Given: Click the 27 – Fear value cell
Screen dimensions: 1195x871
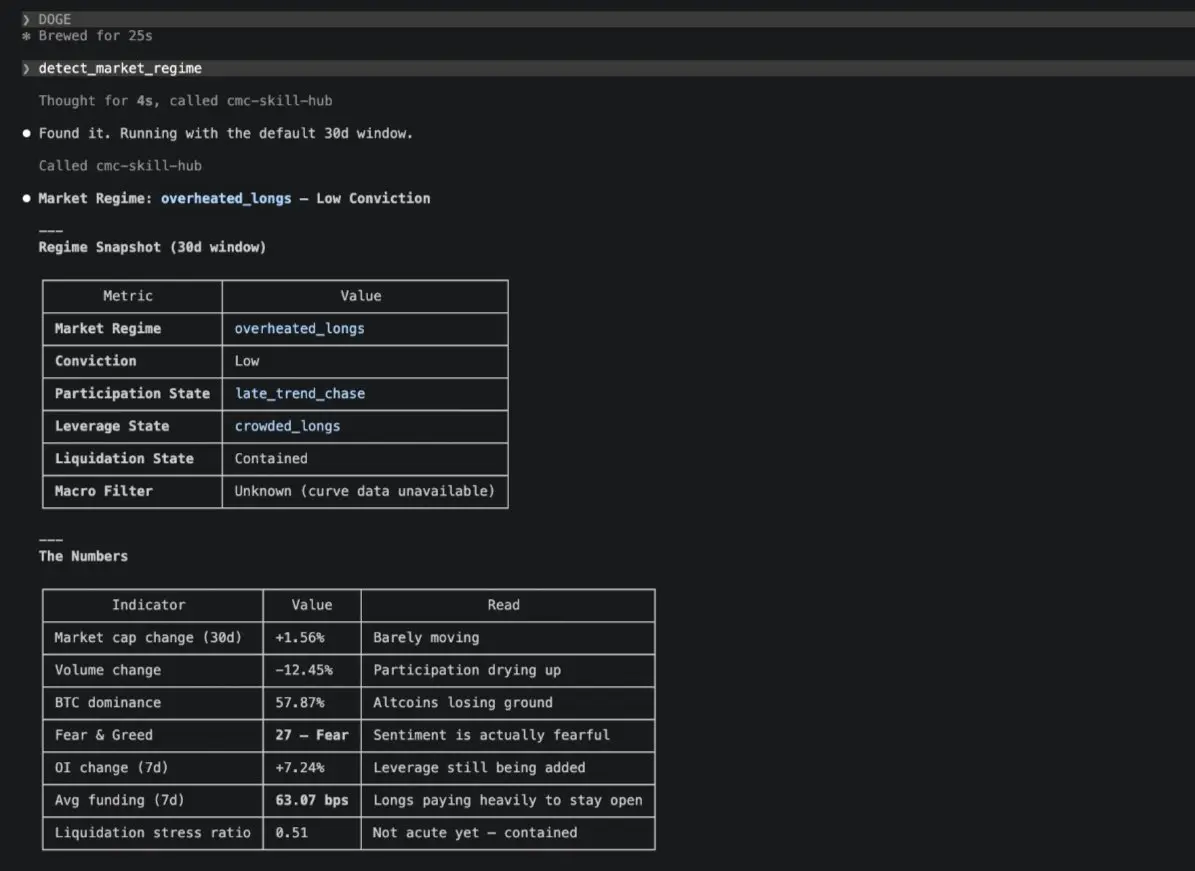Looking at the screenshot, I should click(312, 735).
